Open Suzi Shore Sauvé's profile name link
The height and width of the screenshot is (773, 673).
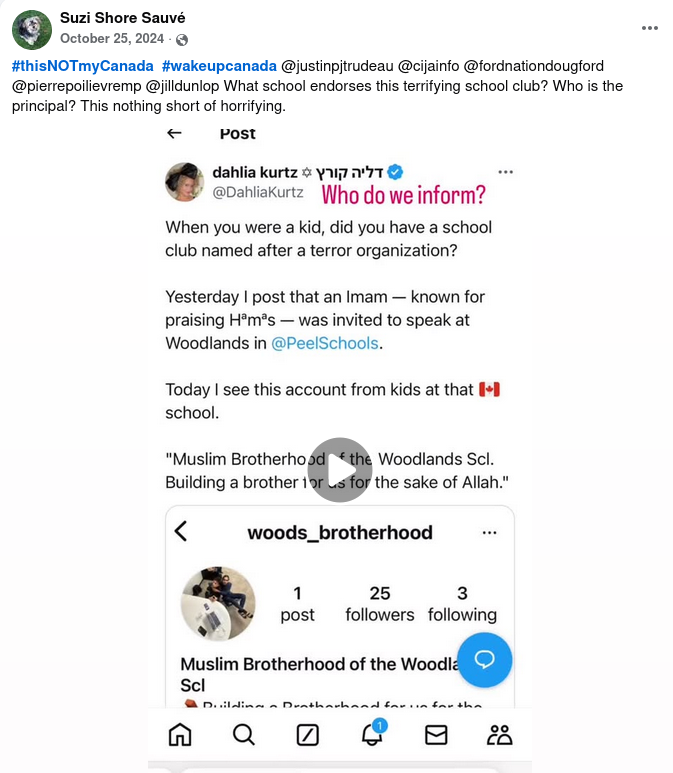(x=123, y=18)
